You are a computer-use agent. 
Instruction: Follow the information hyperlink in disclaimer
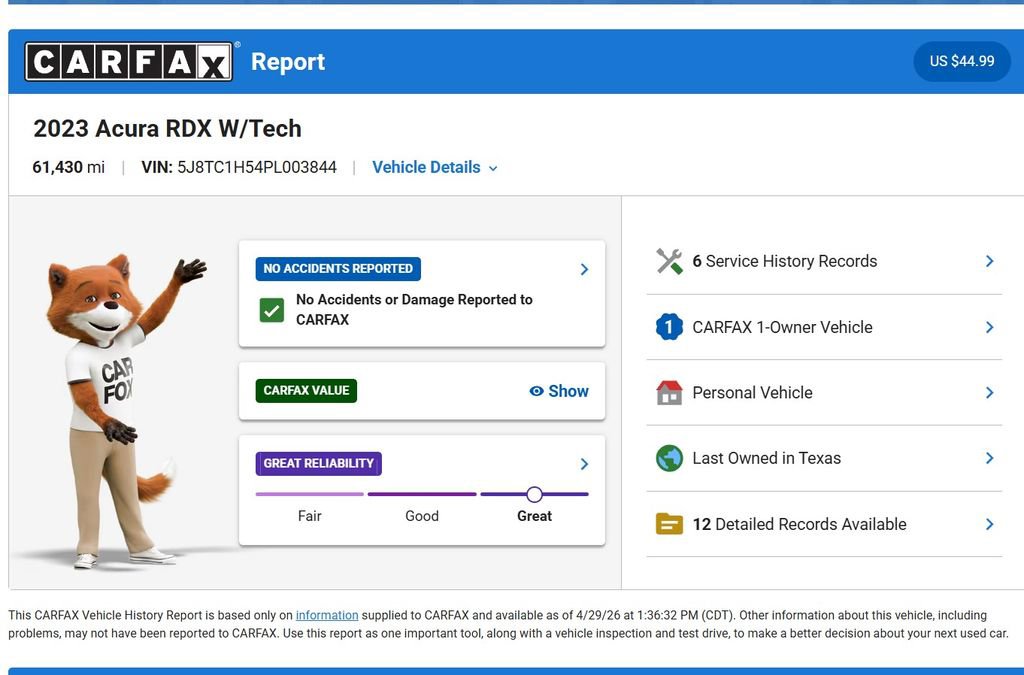point(327,615)
